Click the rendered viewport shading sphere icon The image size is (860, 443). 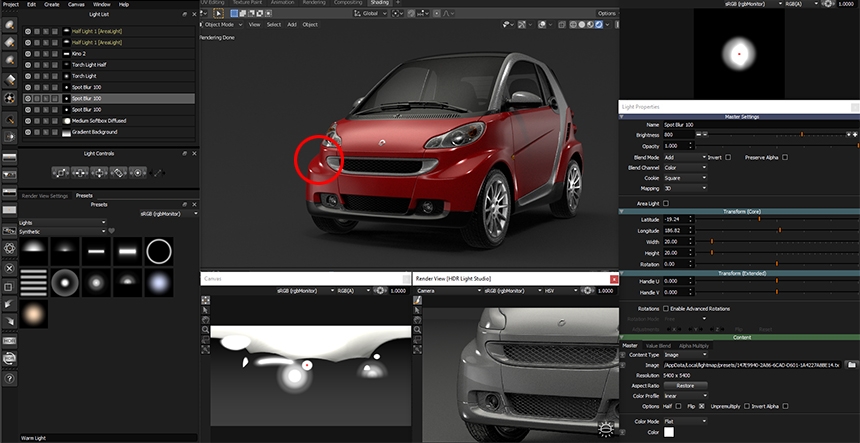point(599,25)
